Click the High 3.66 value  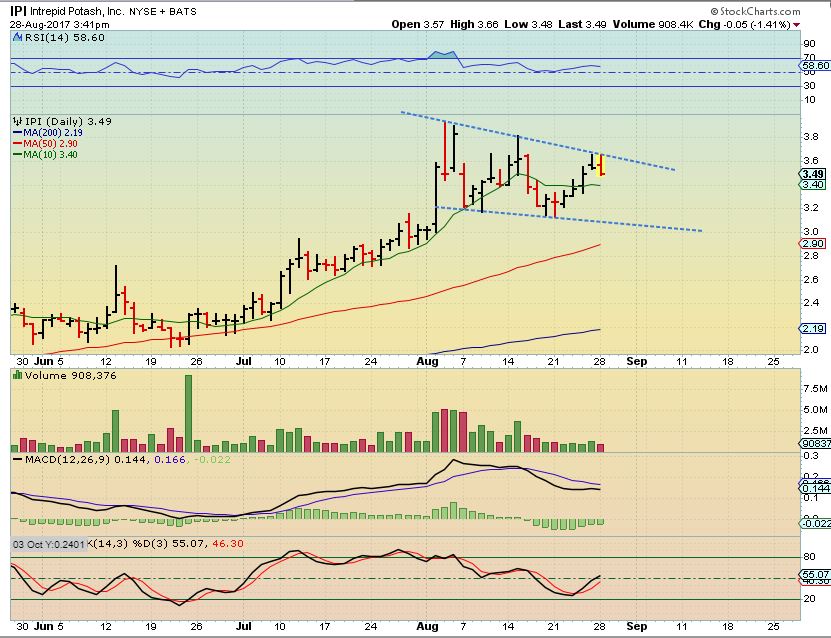(474, 24)
